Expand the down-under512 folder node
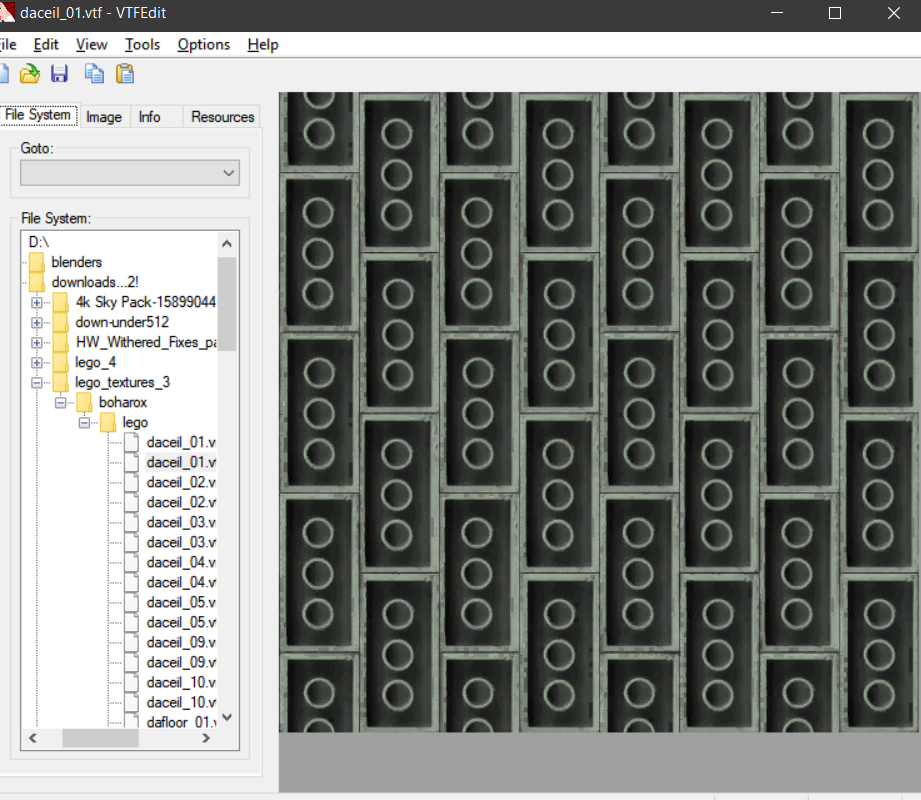Image resolution: width=921 pixels, height=800 pixels. (36, 322)
